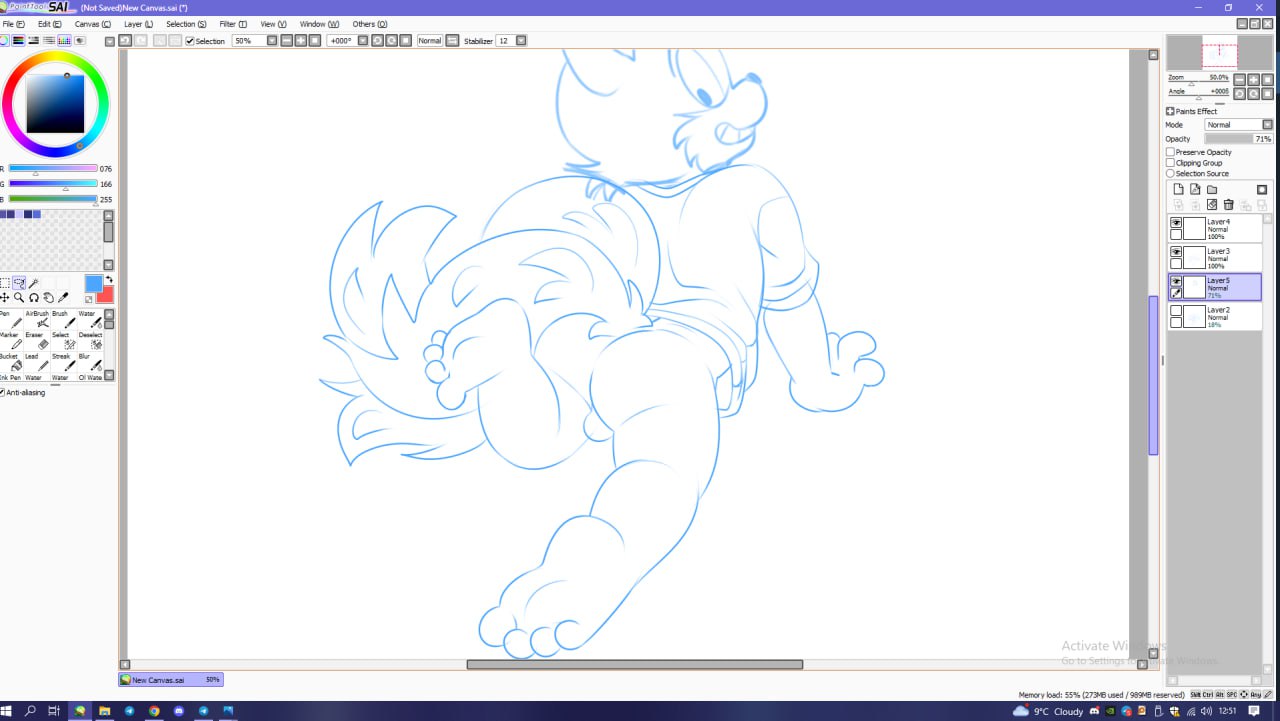This screenshot has height=721, width=1280.
Task: Pick the Bucket fill tool
Action: pos(16,366)
